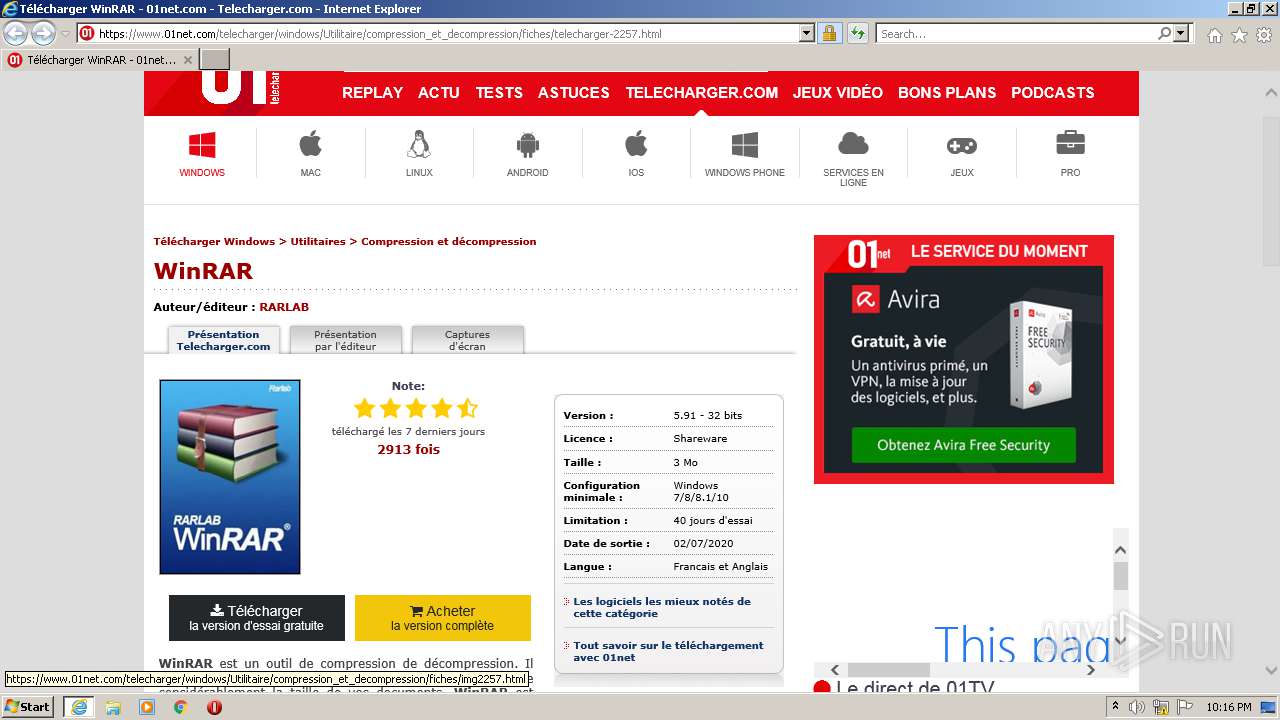Viewport: 1280px width, 720px height.
Task: Open the TESTS menu item
Action: (499, 92)
